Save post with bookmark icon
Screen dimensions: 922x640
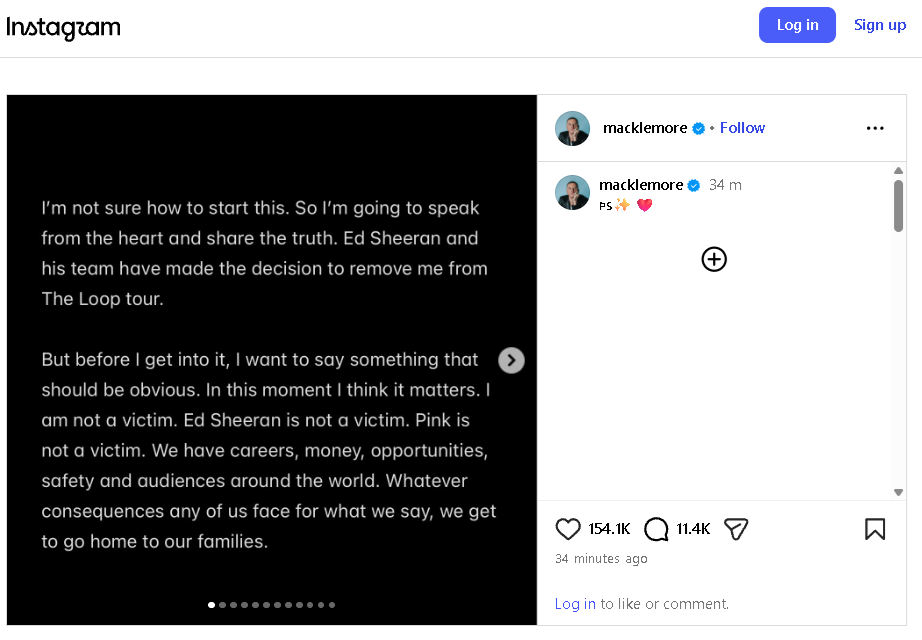[875, 529]
